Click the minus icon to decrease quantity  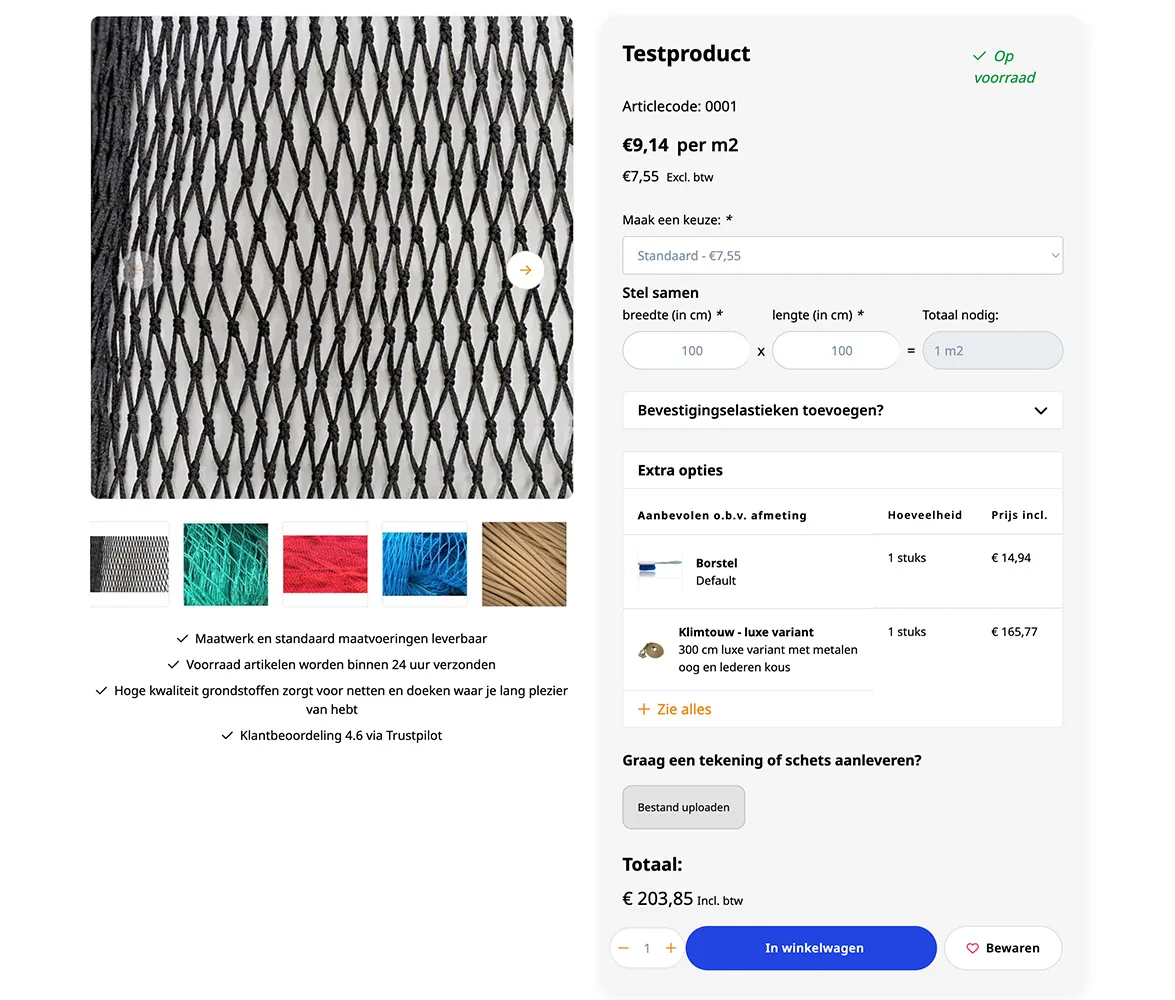[x=623, y=948]
